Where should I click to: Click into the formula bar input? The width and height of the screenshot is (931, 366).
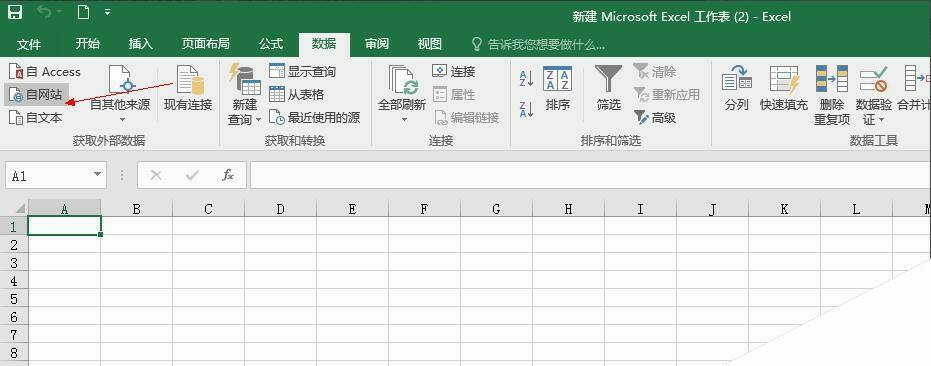[x=590, y=175]
